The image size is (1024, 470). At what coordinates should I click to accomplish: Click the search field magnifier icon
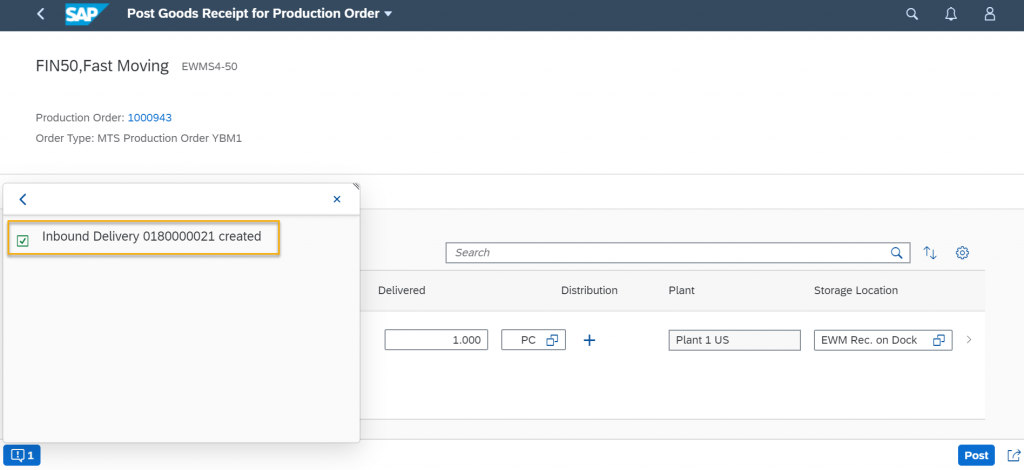897,253
